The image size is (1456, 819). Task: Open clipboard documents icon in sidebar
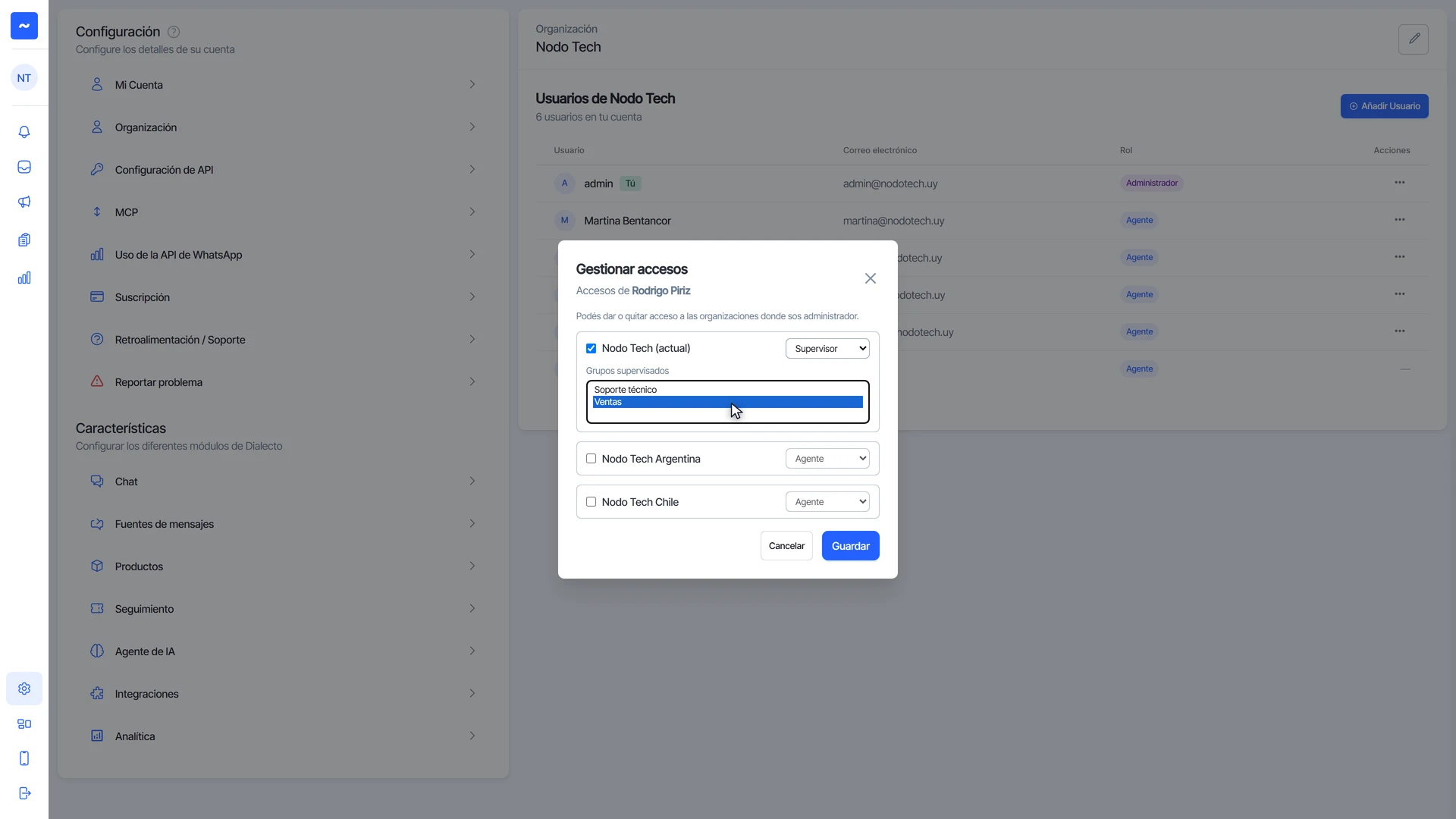pos(24,240)
